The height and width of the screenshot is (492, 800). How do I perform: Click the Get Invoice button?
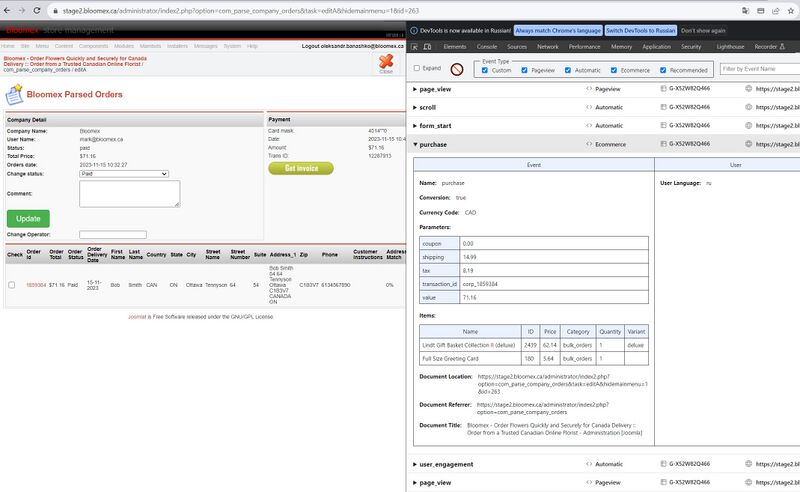click(301, 168)
